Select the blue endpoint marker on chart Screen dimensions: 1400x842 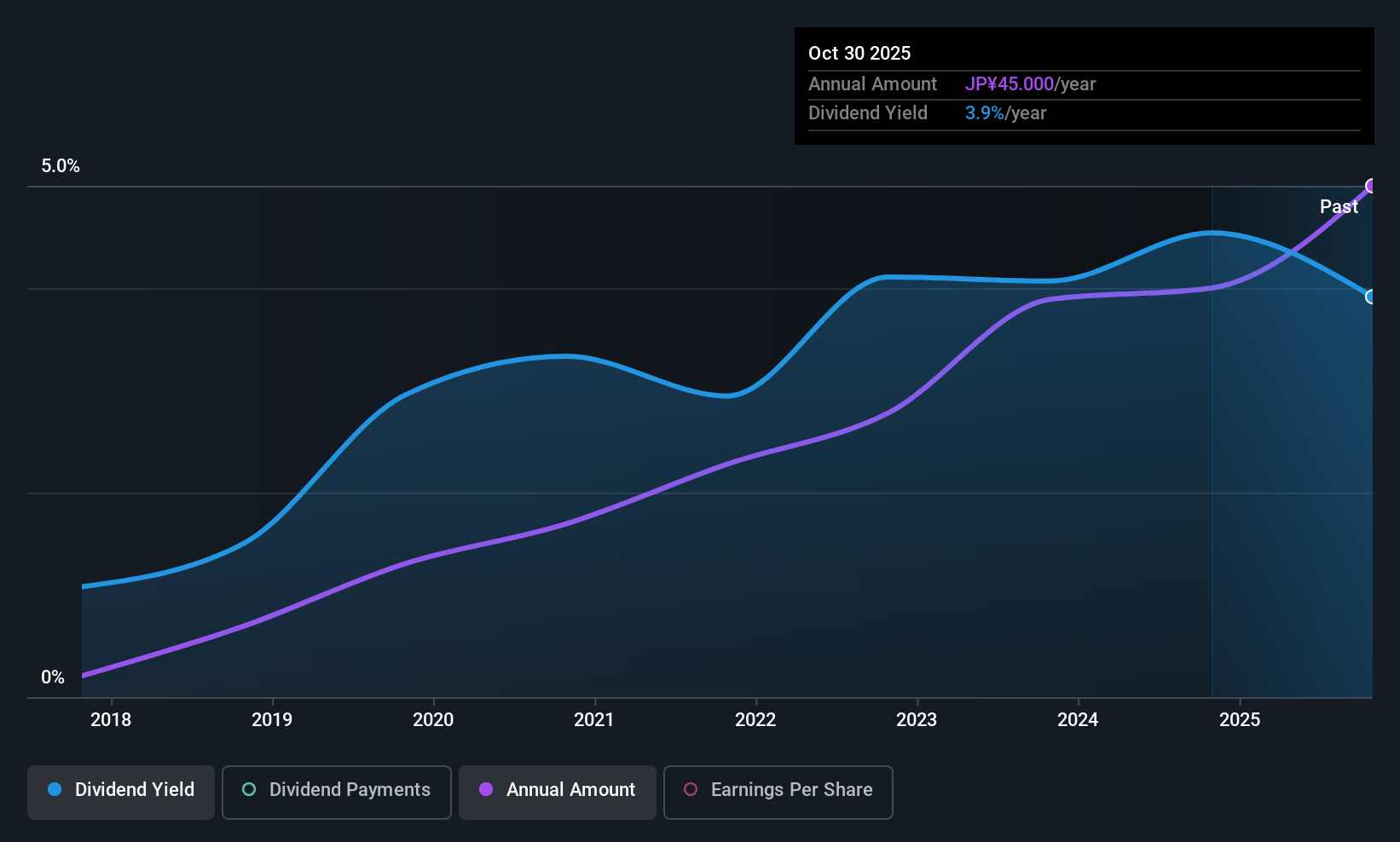[x=1371, y=297]
